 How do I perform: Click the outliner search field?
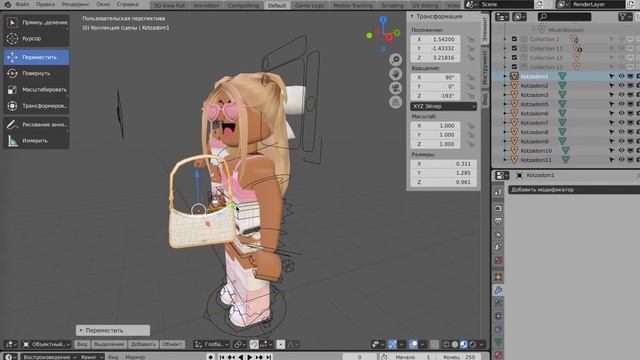click(x=564, y=16)
